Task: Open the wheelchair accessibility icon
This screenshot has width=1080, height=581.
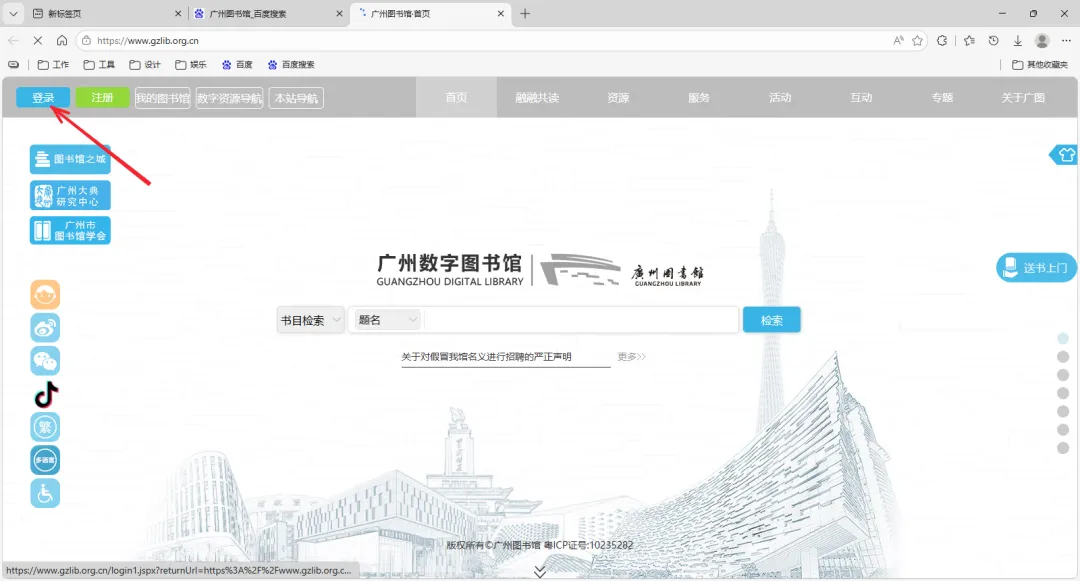Action: (x=45, y=493)
